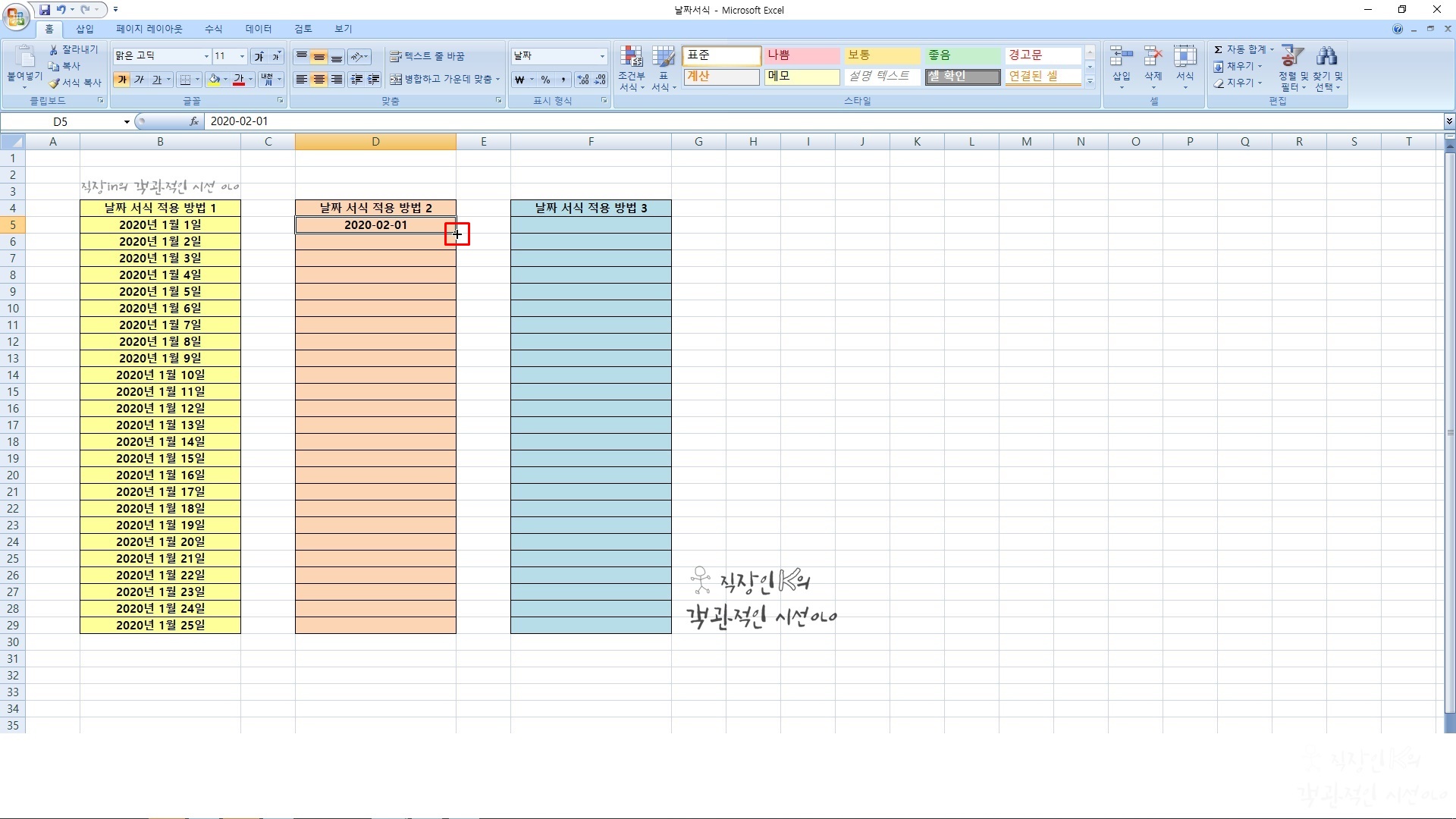Click the fill color paint bucket swatch
Screen dimensions: 1456x819
coord(214,80)
